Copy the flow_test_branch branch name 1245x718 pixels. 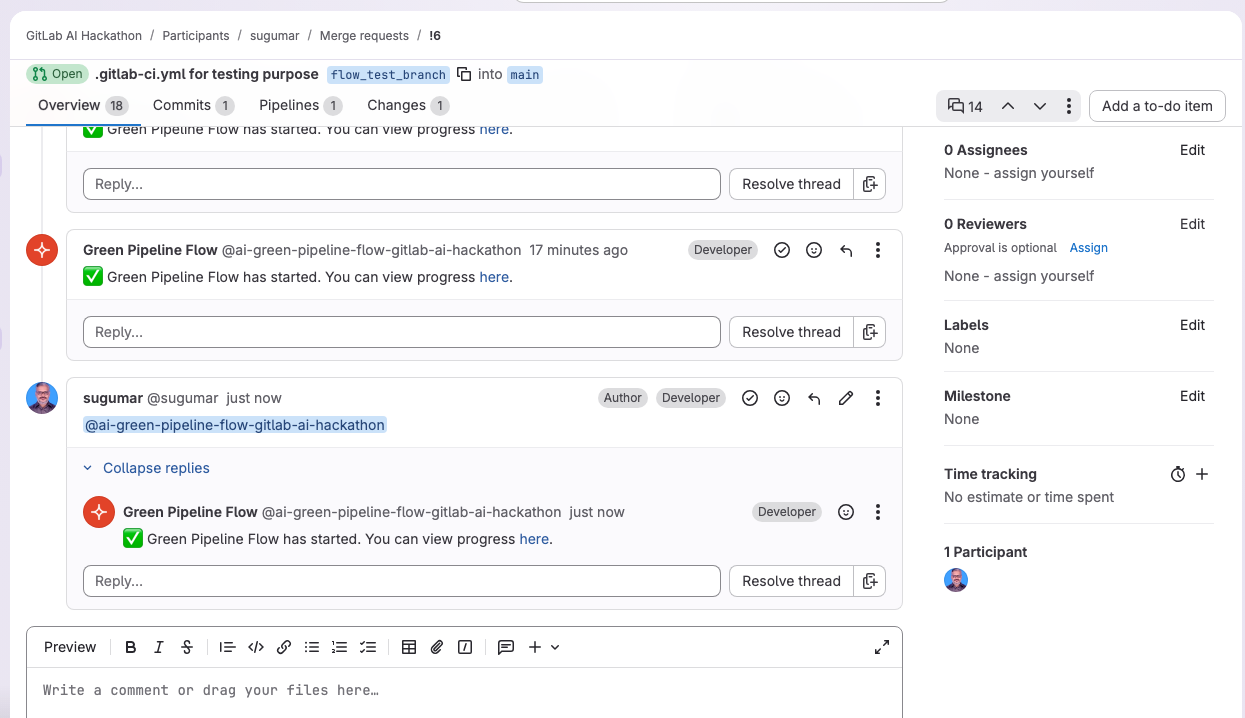(464, 74)
